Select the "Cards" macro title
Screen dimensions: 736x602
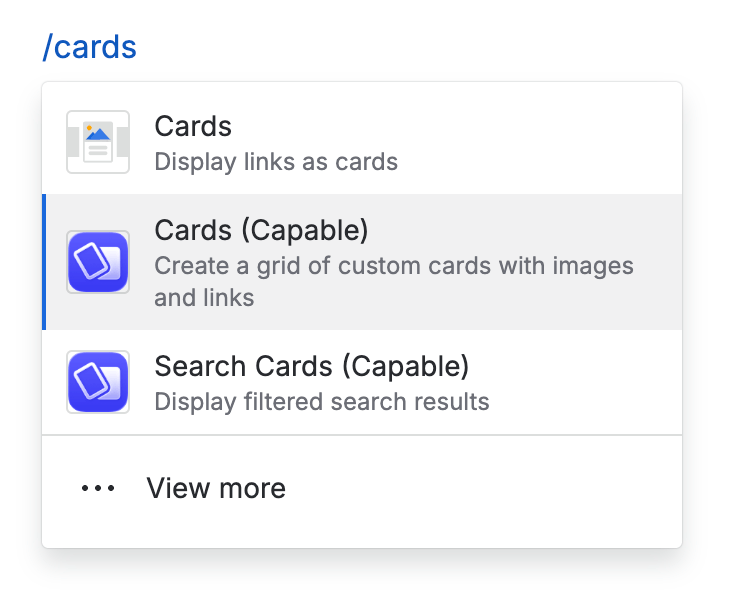pyautogui.click(x=193, y=127)
